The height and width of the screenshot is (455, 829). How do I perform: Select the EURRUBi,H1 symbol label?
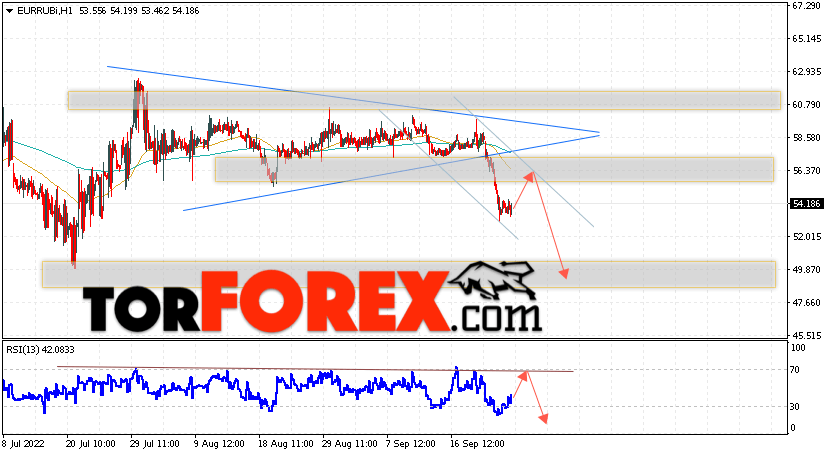pyautogui.click(x=45, y=11)
